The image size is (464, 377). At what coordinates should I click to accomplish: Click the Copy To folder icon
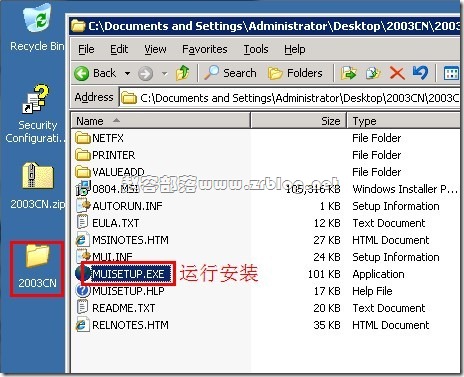coord(373,73)
